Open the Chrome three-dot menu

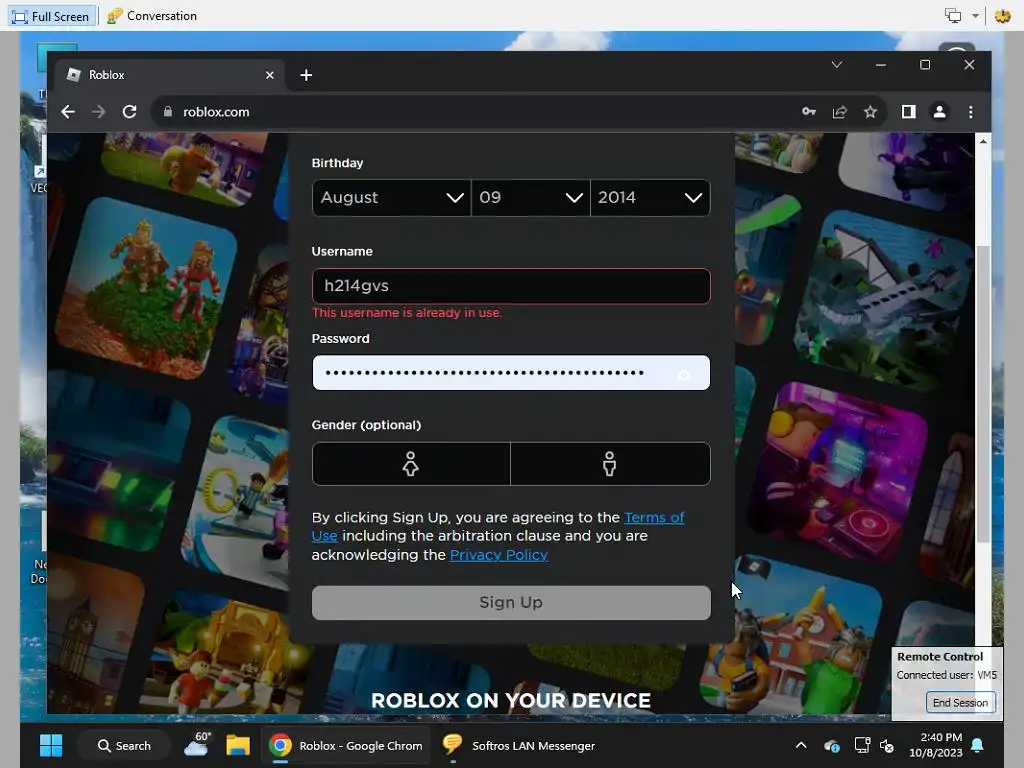tap(970, 112)
